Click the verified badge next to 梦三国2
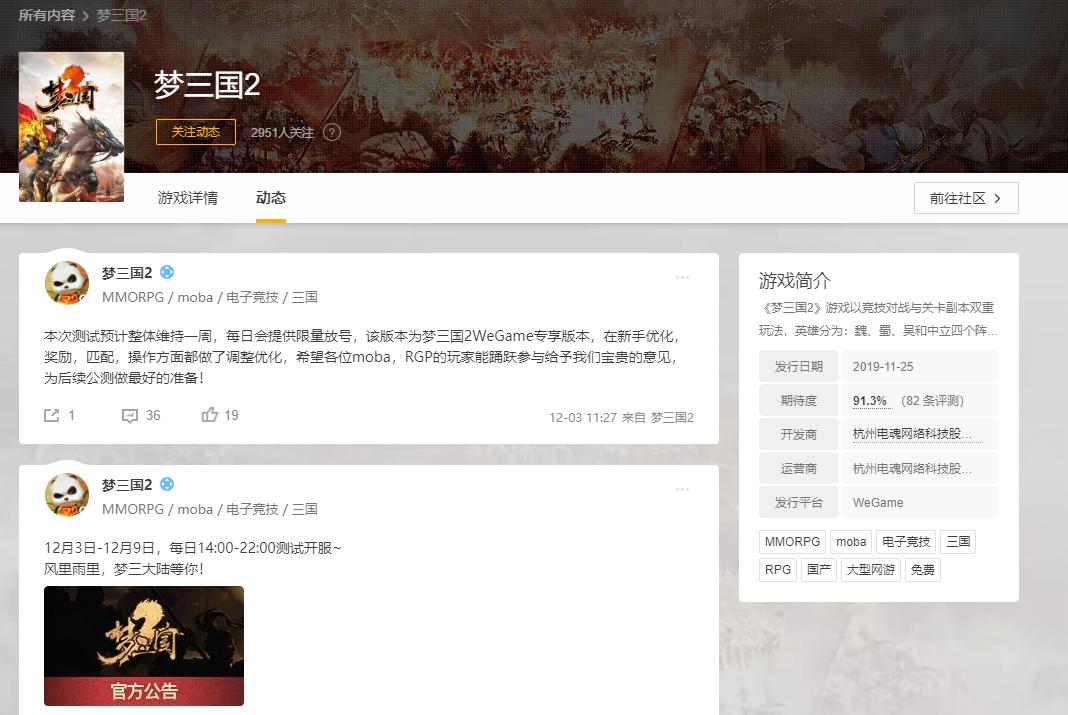Image resolution: width=1068 pixels, height=715 pixels. [x=166, y=271]
